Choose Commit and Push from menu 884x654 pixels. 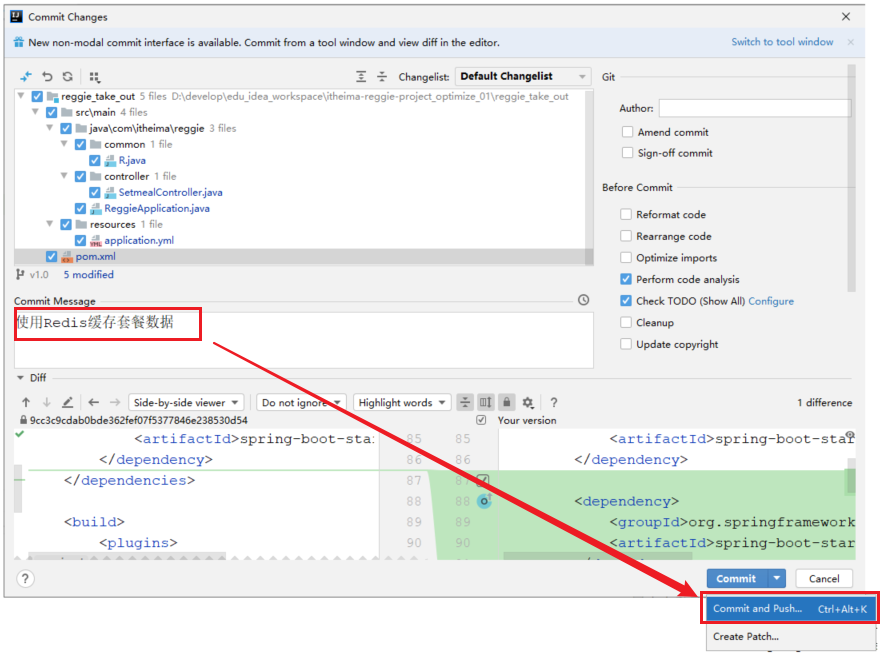pos(757,608)
